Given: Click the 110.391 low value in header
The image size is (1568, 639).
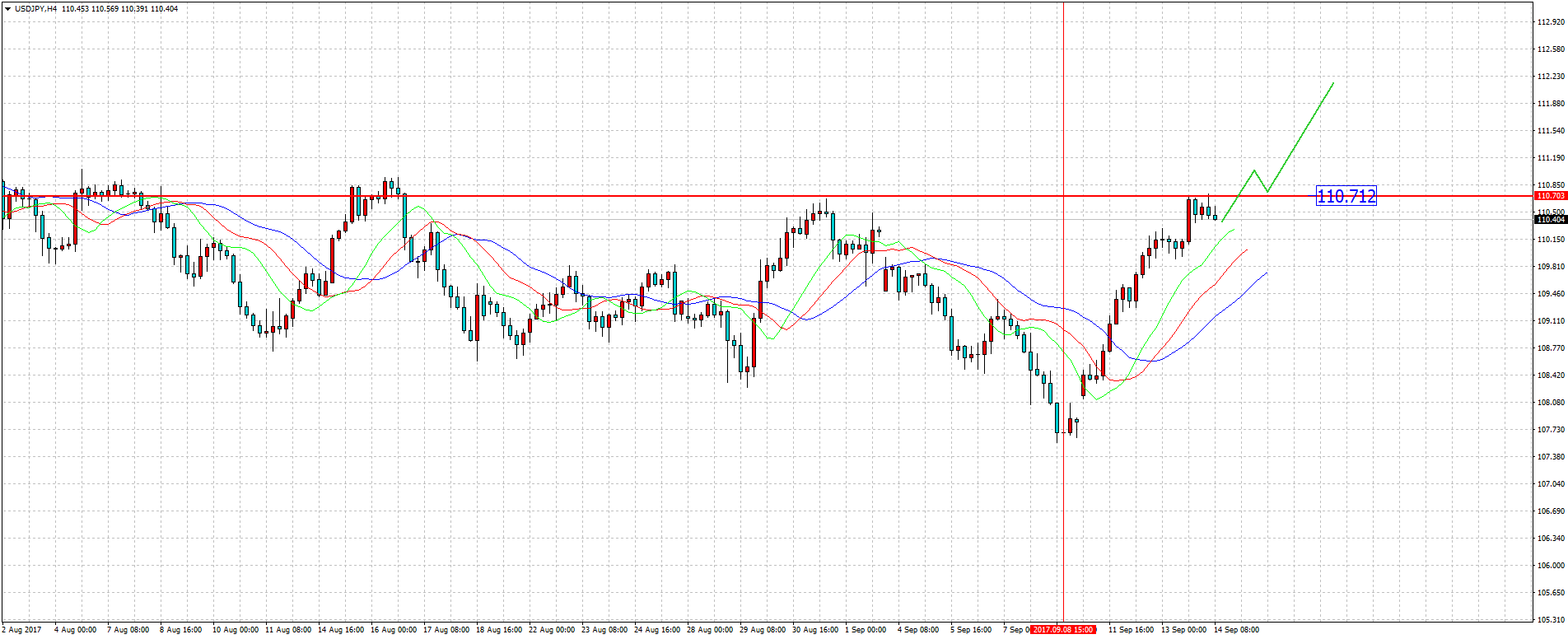Looking at the screenshot, I should click(134, 9).
